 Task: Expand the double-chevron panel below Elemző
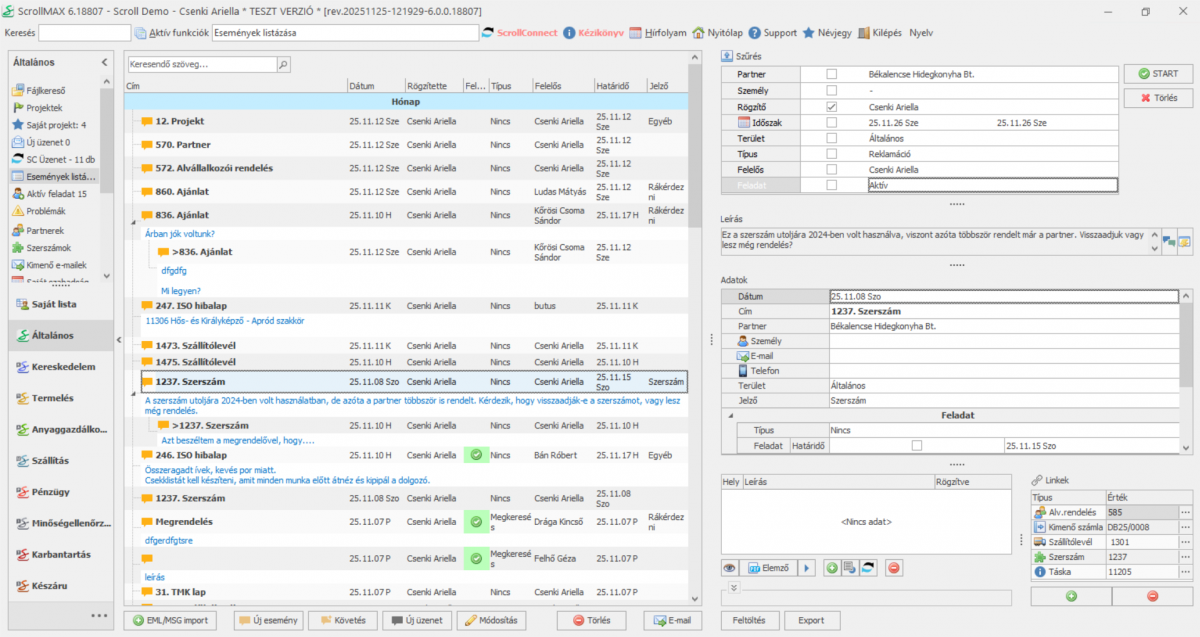pos(733,587)
